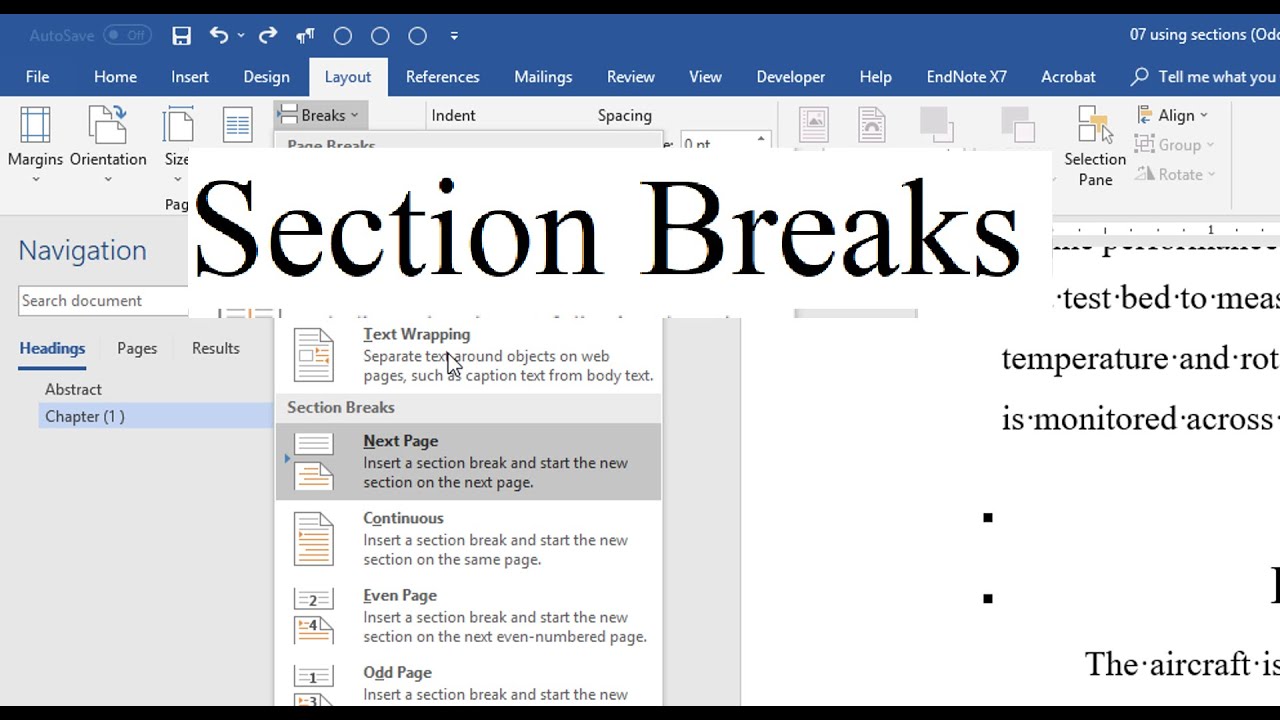Viewport: 1280px width, 720px height.
Task: Increase the Spacing Before value with spinner
Action: point(761,139)
